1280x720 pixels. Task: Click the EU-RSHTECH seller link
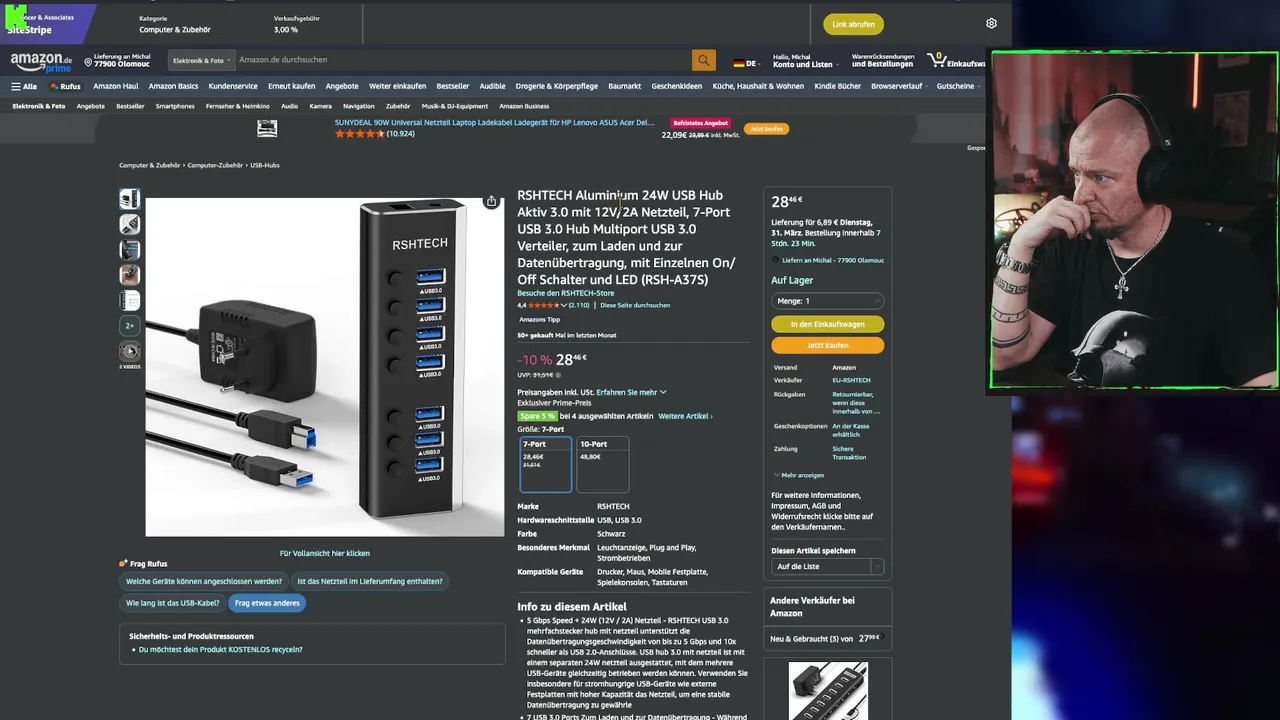point(851,380)
